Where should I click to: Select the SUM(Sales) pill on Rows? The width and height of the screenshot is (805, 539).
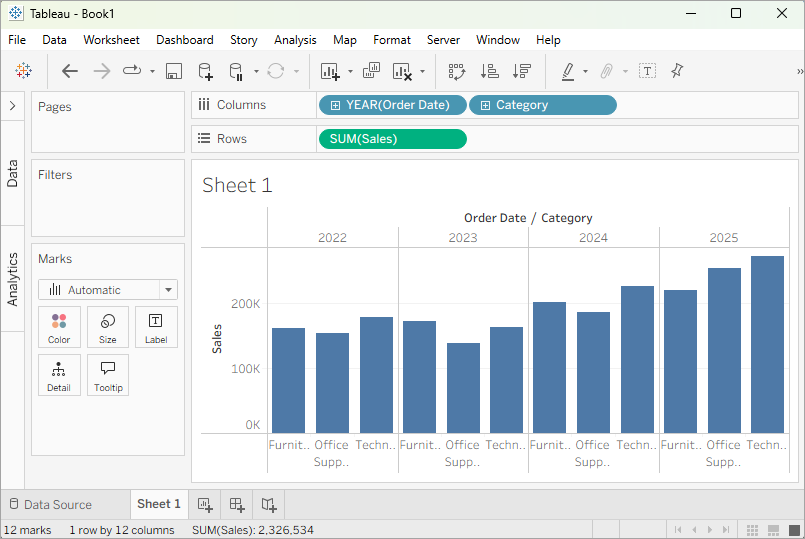(392, 139)
